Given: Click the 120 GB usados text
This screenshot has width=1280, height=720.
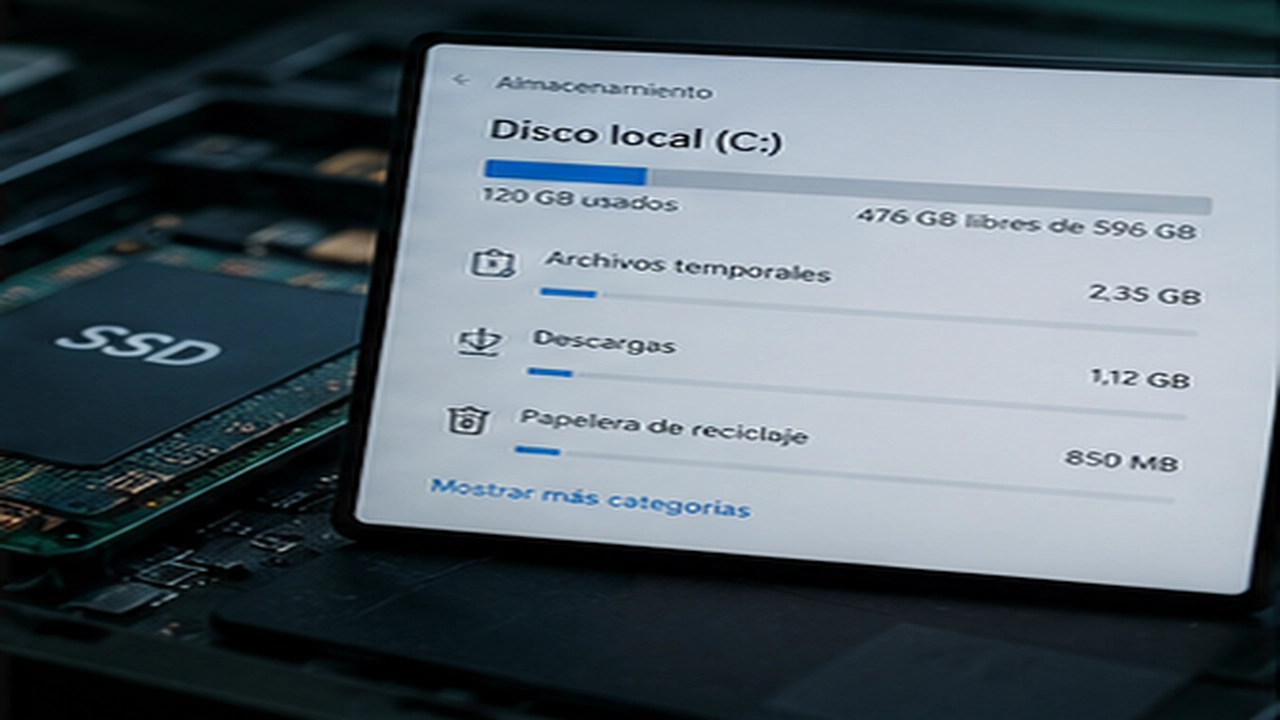Looking at the screenshot, I should 580,199.
